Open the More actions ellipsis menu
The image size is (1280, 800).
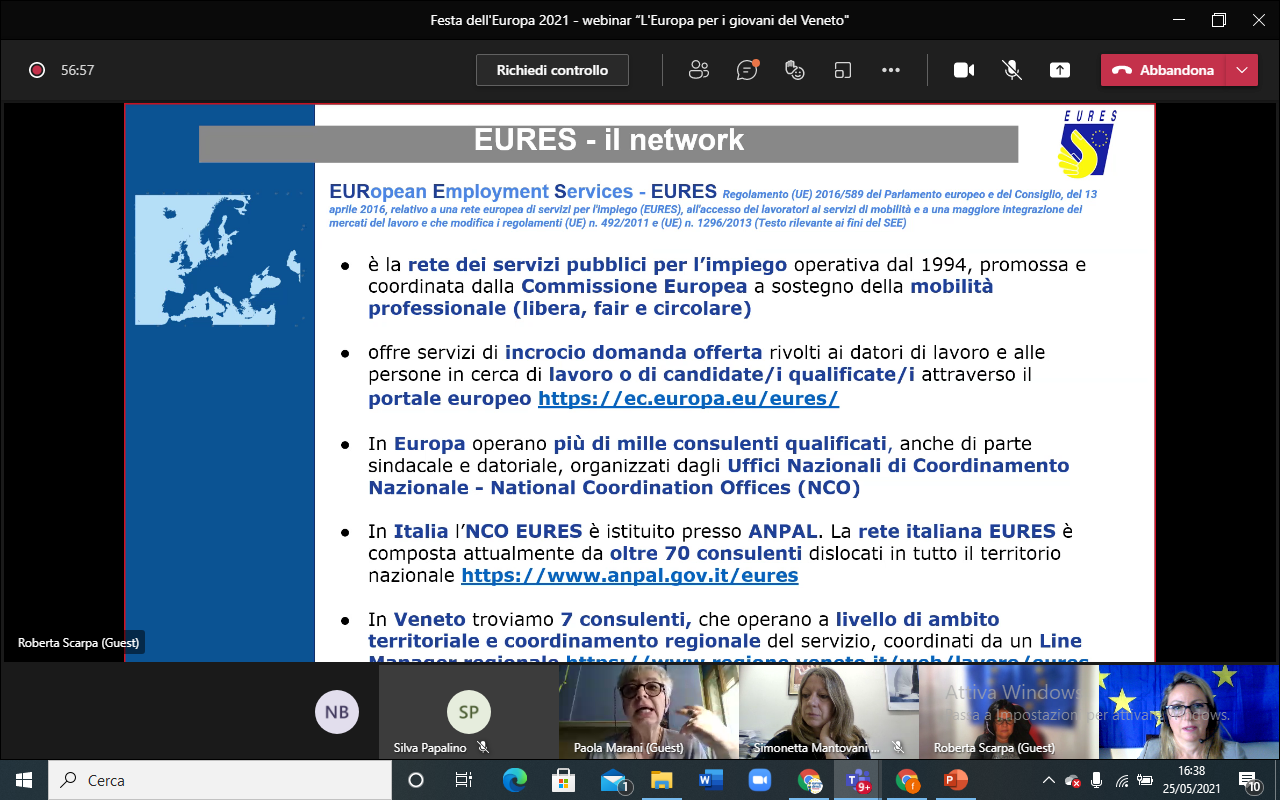891,70
